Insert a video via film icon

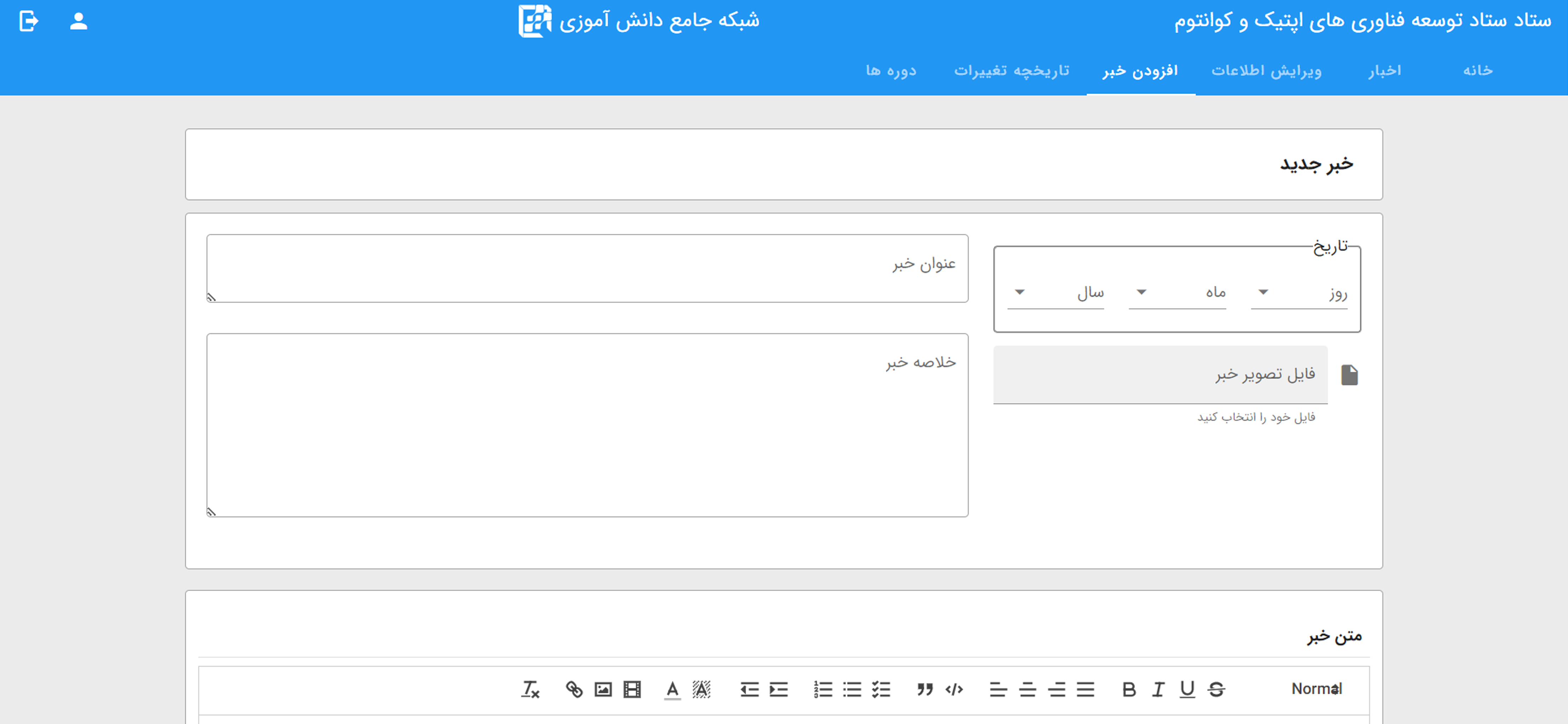632,689
